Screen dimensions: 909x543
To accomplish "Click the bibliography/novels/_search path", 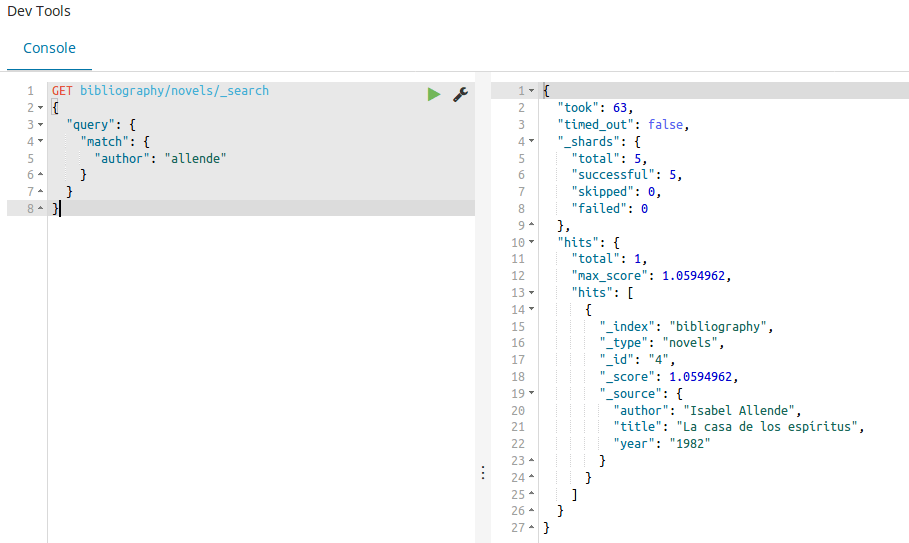I will click(174, 90).
